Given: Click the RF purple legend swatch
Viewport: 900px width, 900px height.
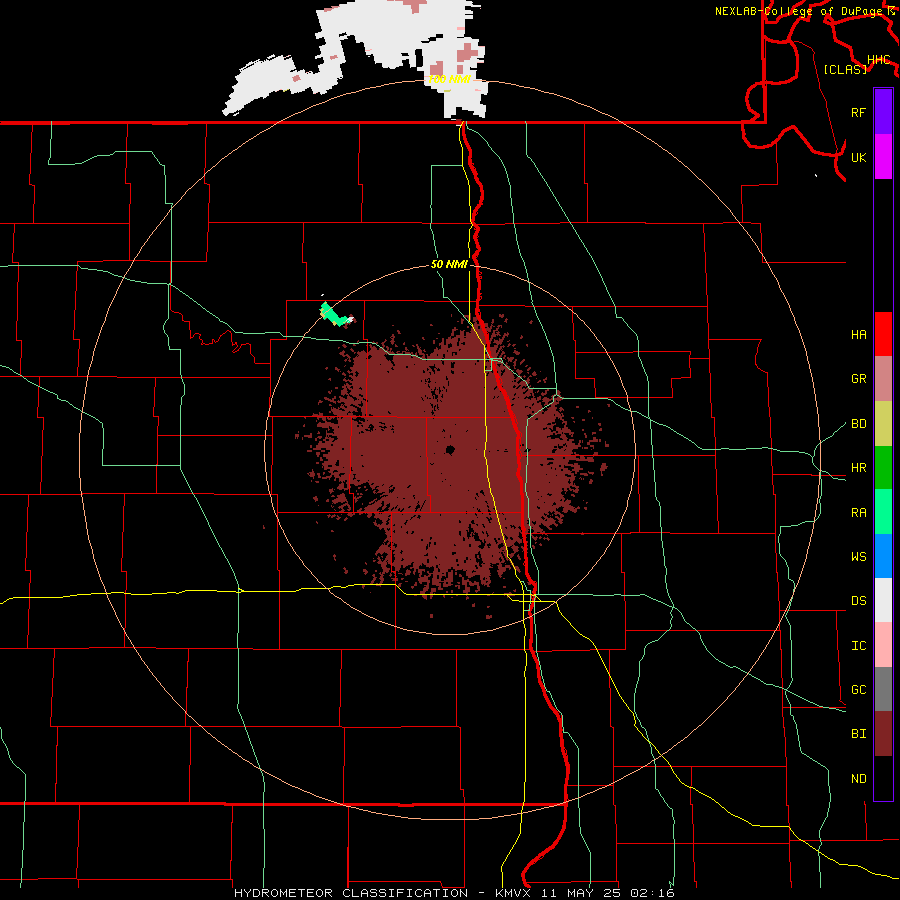Looking at the screenshot, I should pos(883,112).
